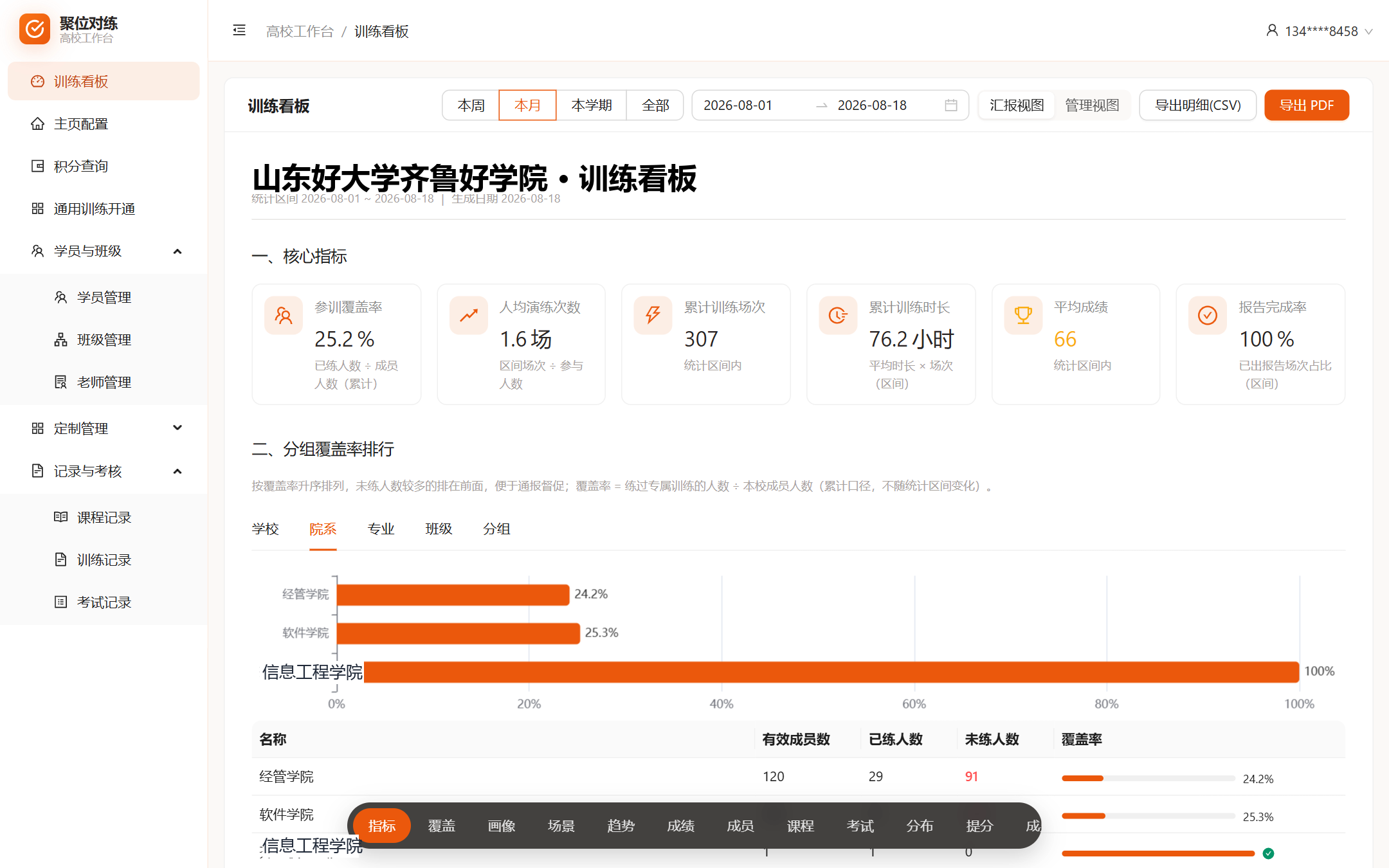Click the 学员管理 person icon
The width and height of the screenshot is (1389, 868).
point(60,297)
